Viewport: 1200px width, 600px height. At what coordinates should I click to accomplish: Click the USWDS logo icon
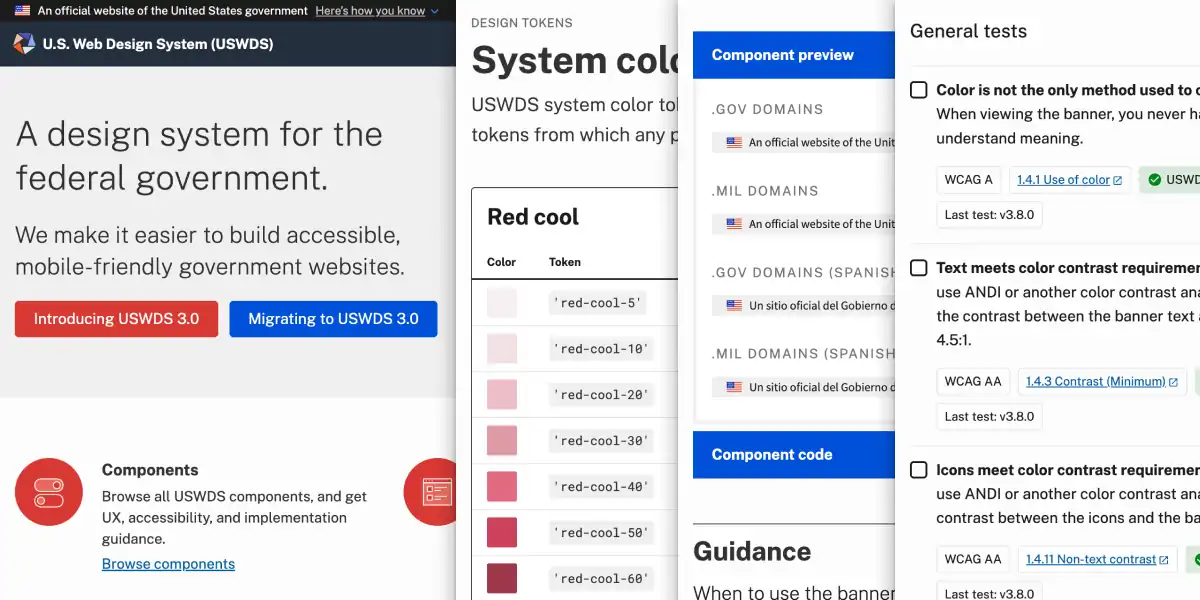(24, 44)
